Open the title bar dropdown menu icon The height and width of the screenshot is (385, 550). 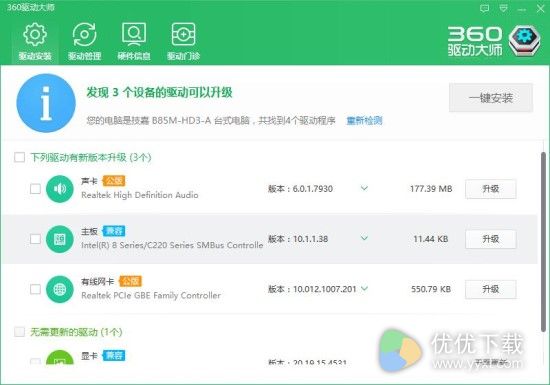pos(503,8)
